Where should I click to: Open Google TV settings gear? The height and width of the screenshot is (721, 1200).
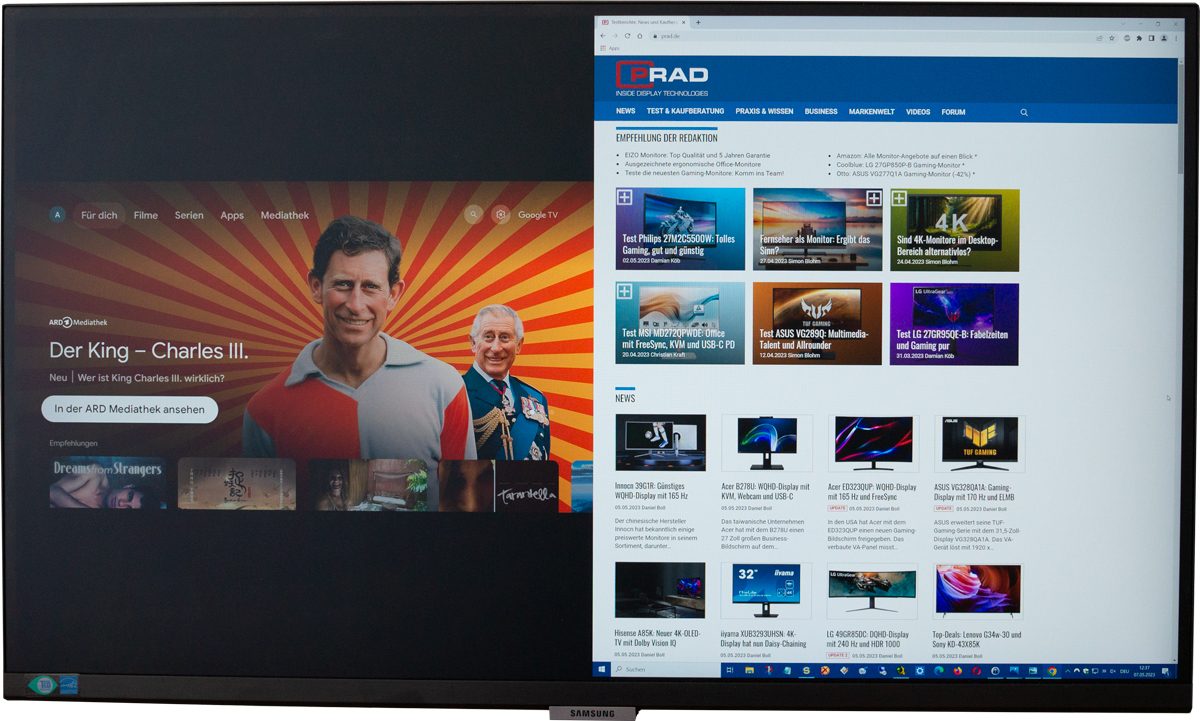tap(500, 215)
